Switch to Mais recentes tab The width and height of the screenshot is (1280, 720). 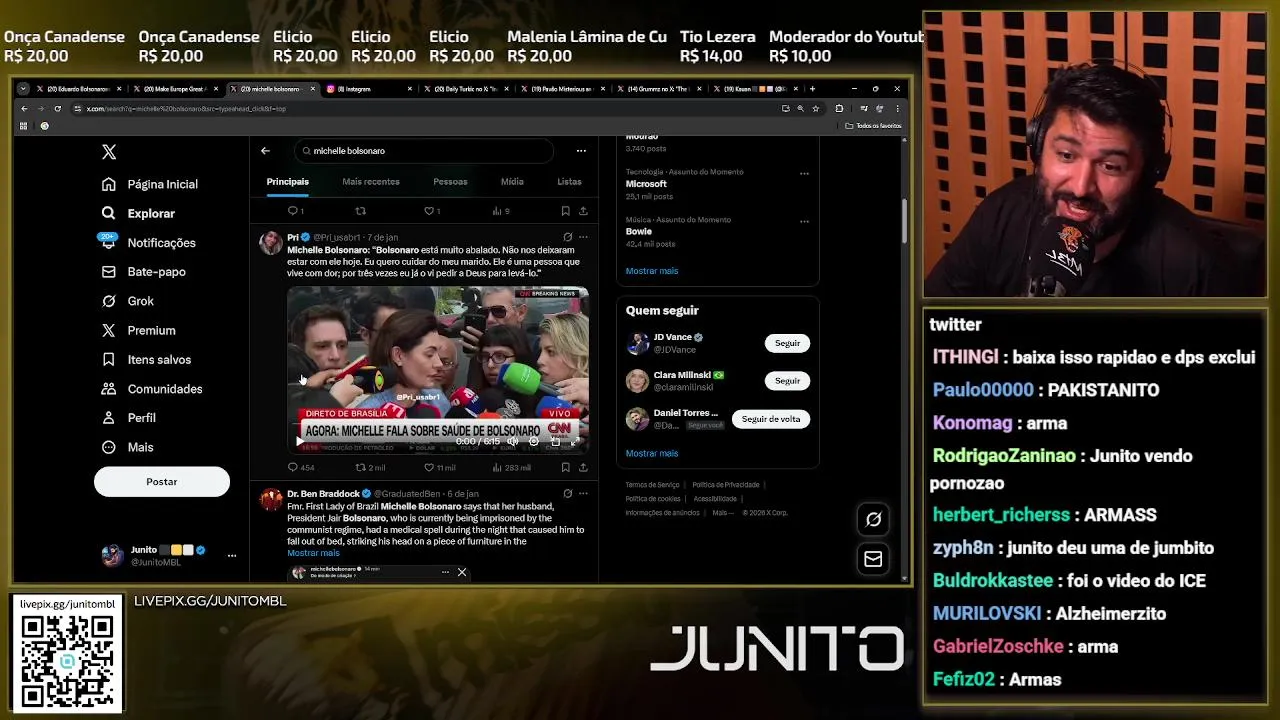tap(371, 182)
